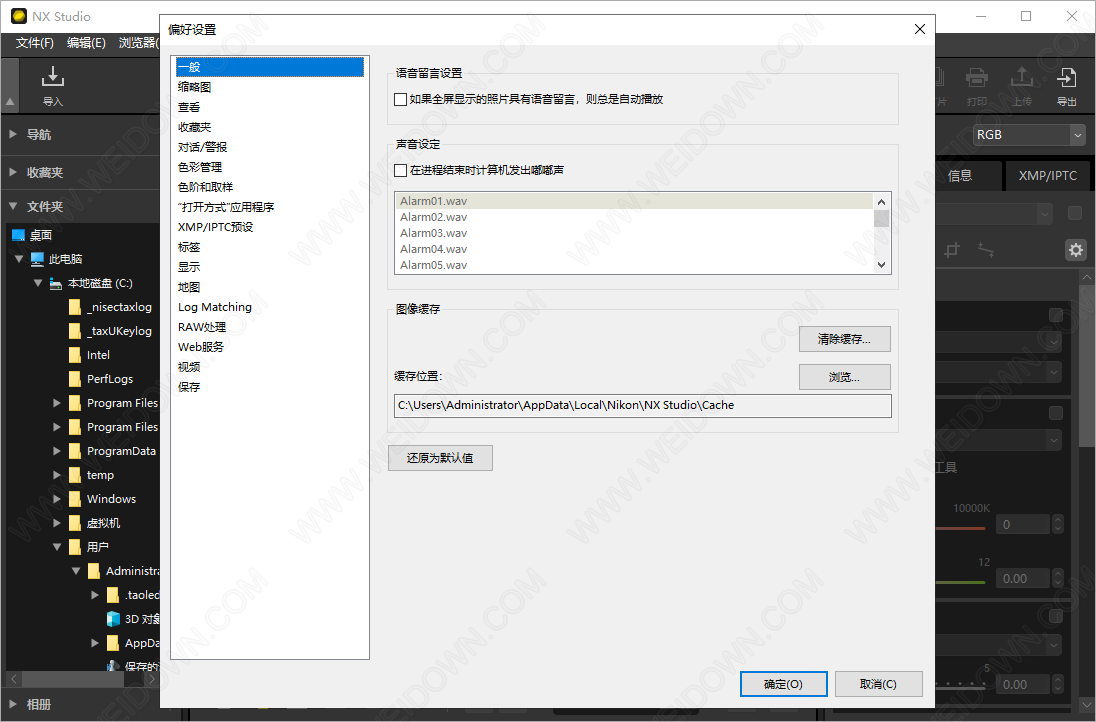The width and height of the screenshot is (1096, 722).
Task: Click the 还原为默认值 button
Action: pyautogui.click(x=440, y=458)
